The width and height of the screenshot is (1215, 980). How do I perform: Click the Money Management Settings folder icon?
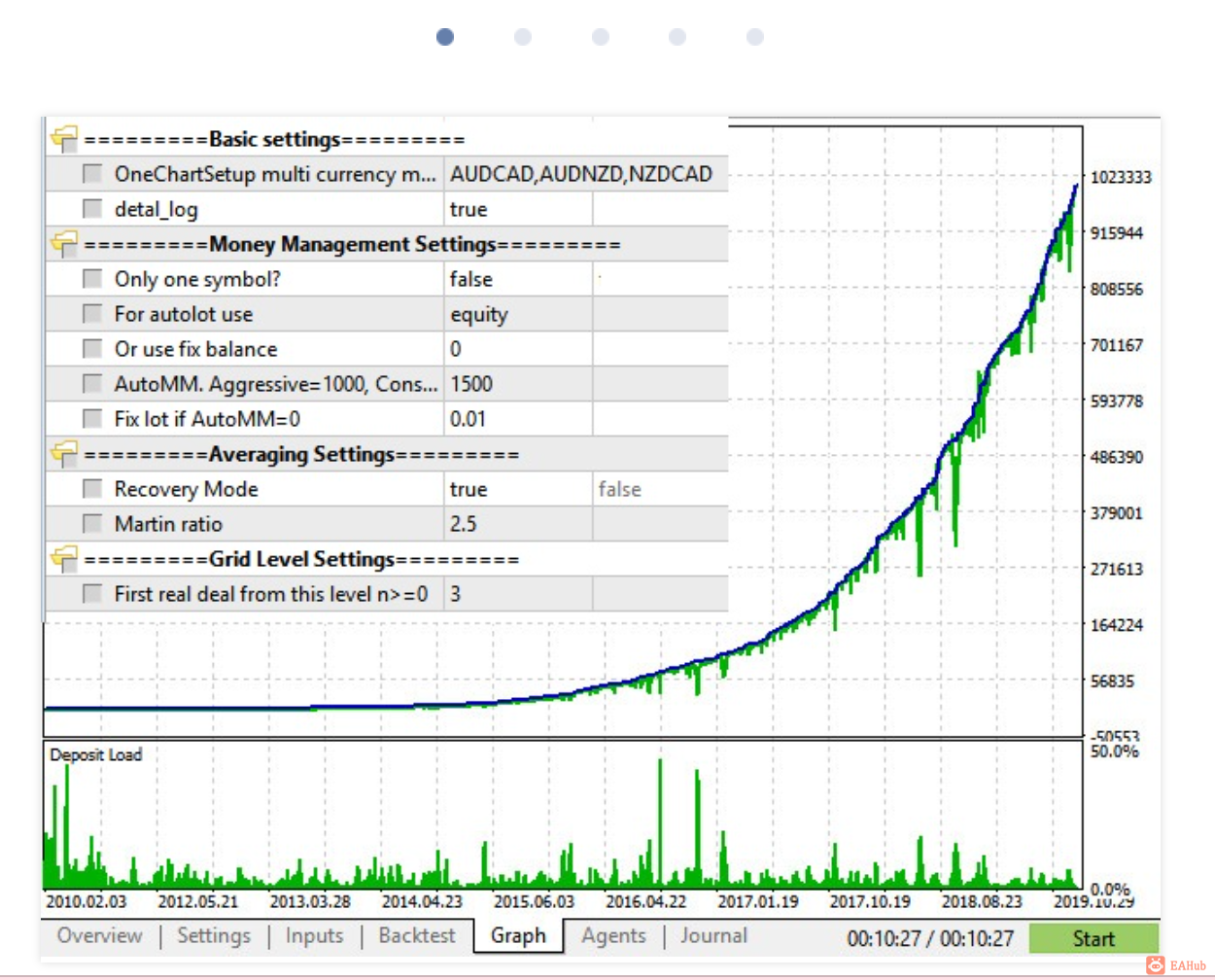[x=64, y=244]
